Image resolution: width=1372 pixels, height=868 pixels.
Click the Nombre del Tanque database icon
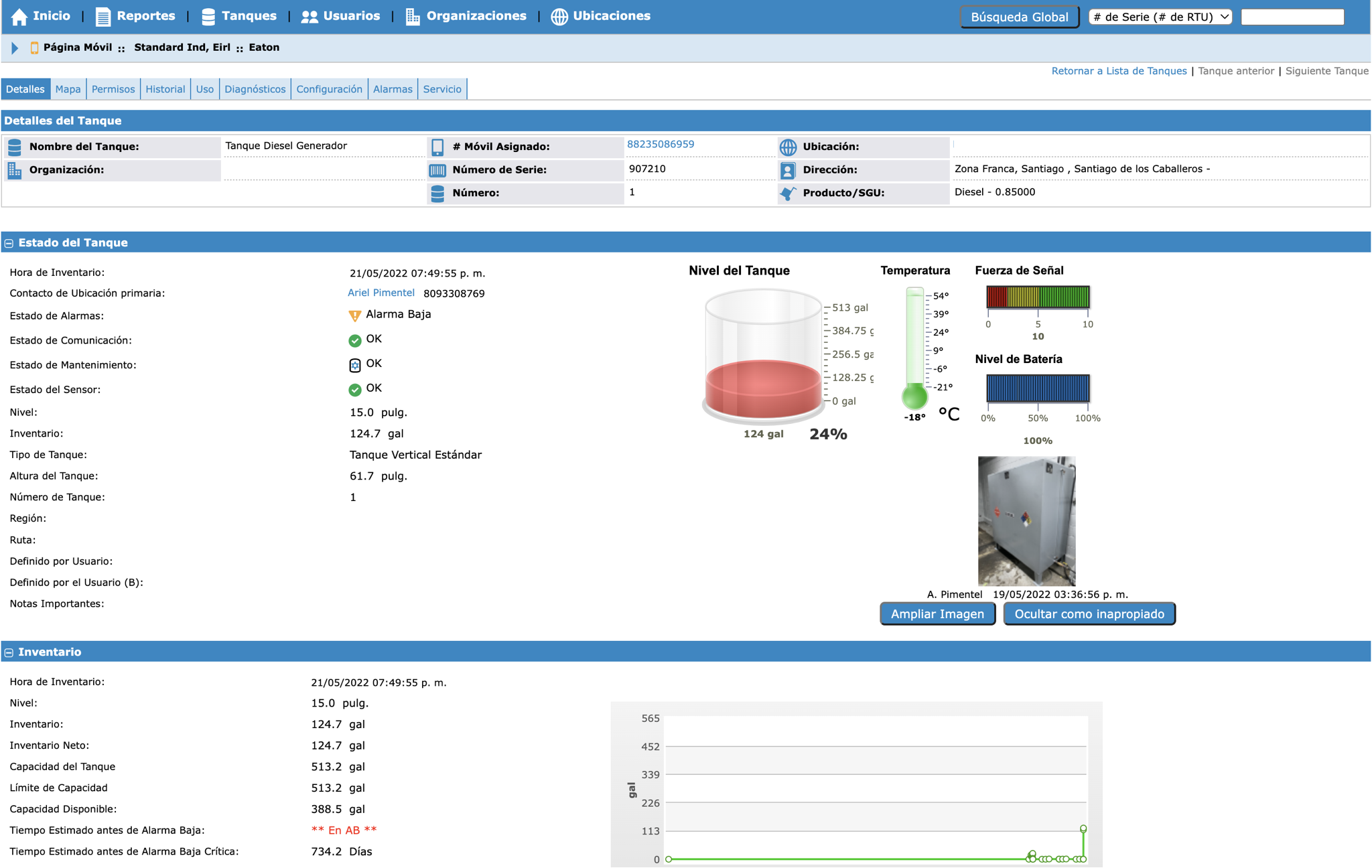pos(15,147)
